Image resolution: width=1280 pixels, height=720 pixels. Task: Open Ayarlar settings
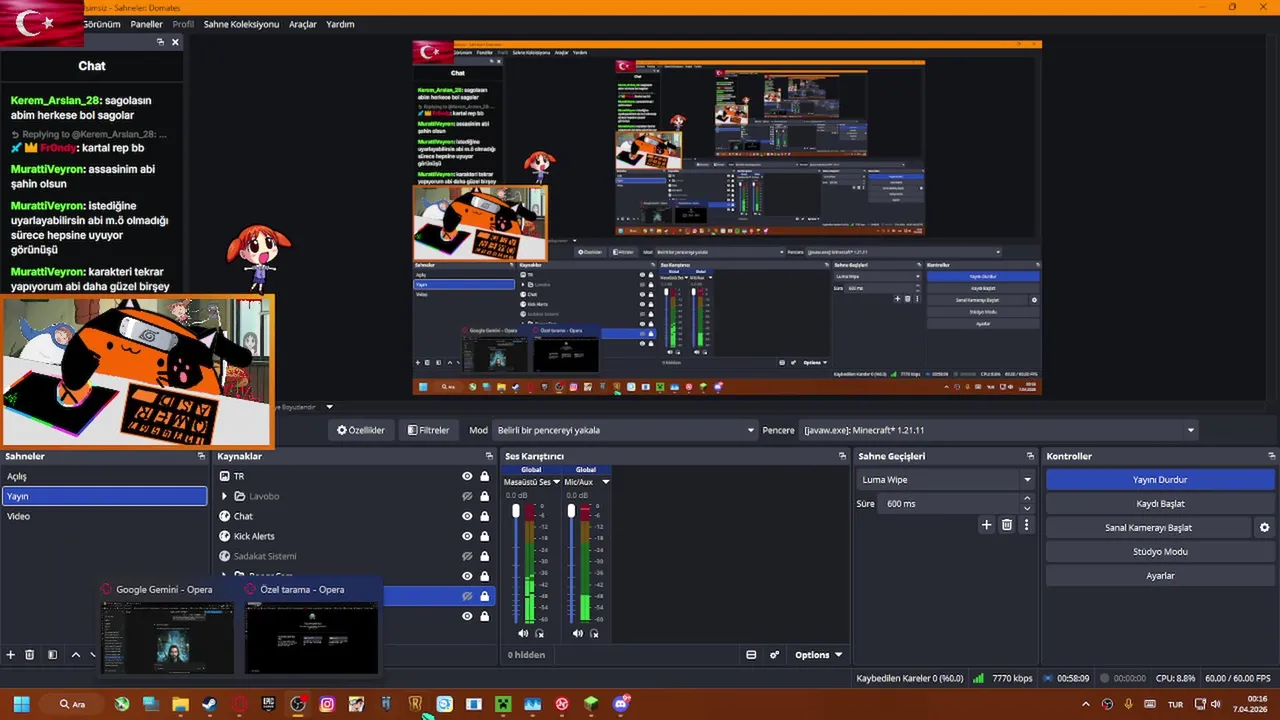pyautogui.click(x=1160, y=576)
